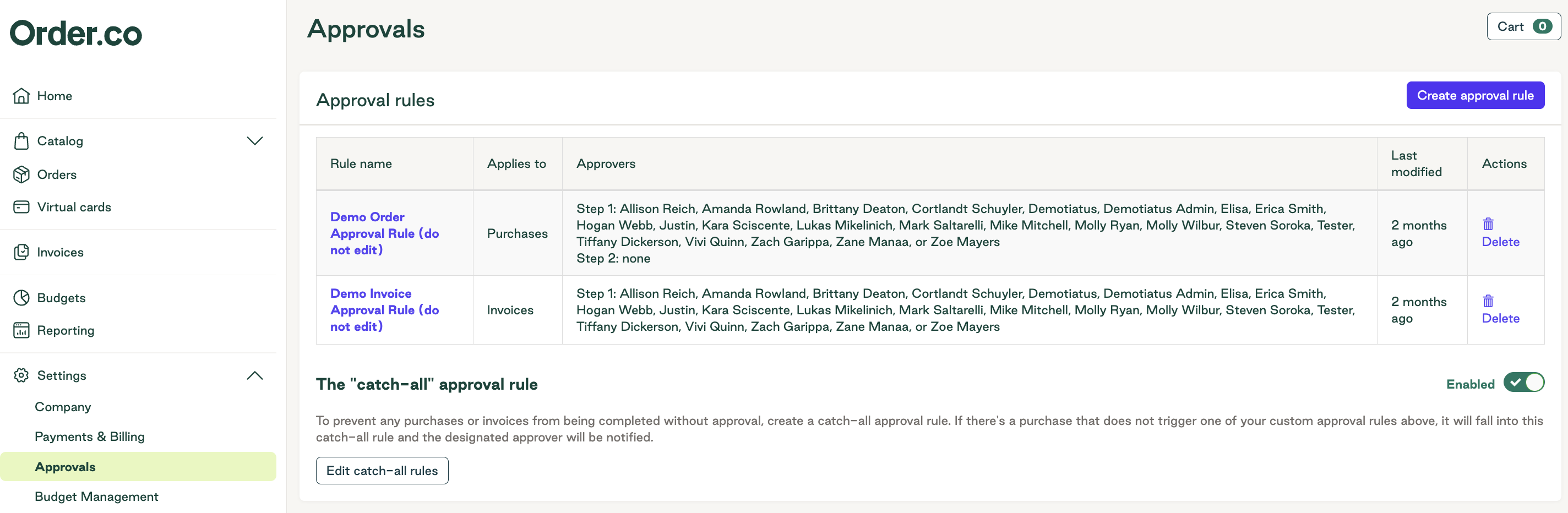Click the Budgets pie chart icon
Screen dimensions: 1568x513
coord(21,298)
